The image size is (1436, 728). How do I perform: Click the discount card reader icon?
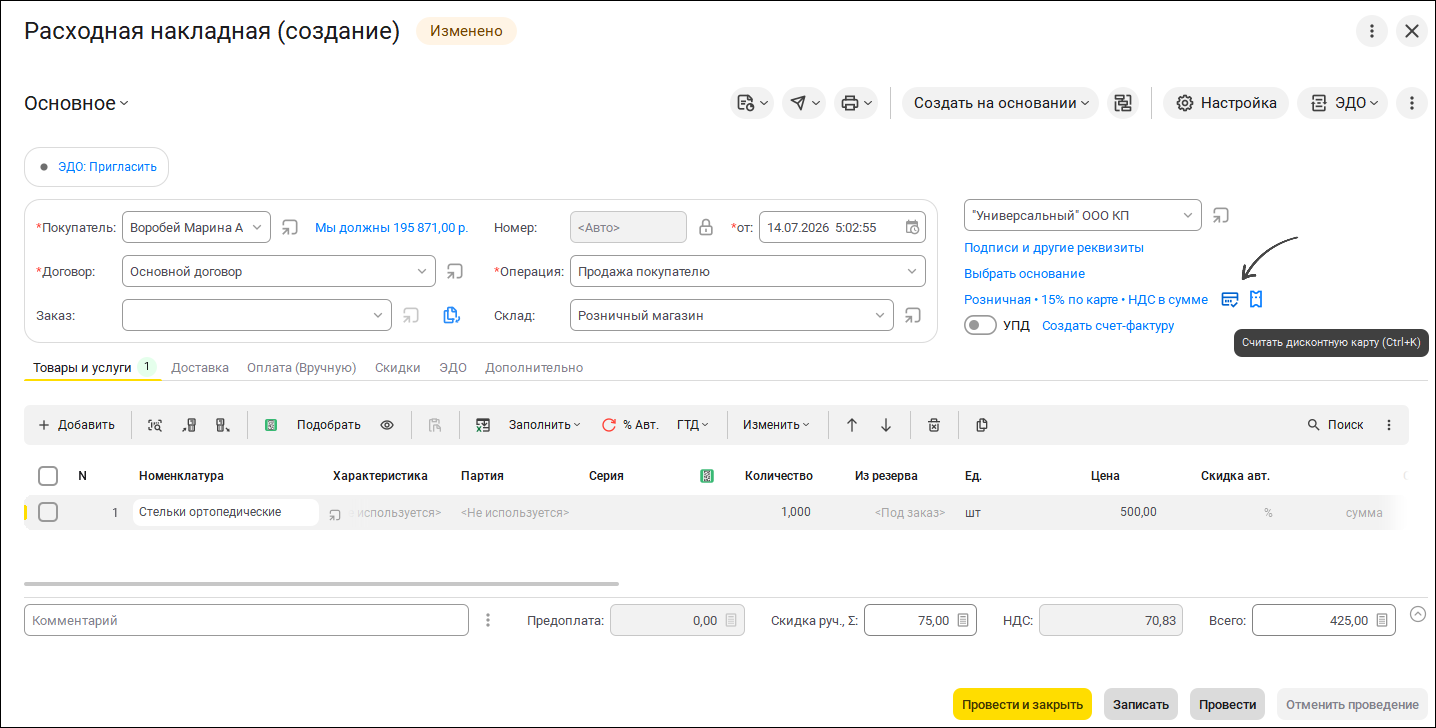click(x=1230, y=299)
